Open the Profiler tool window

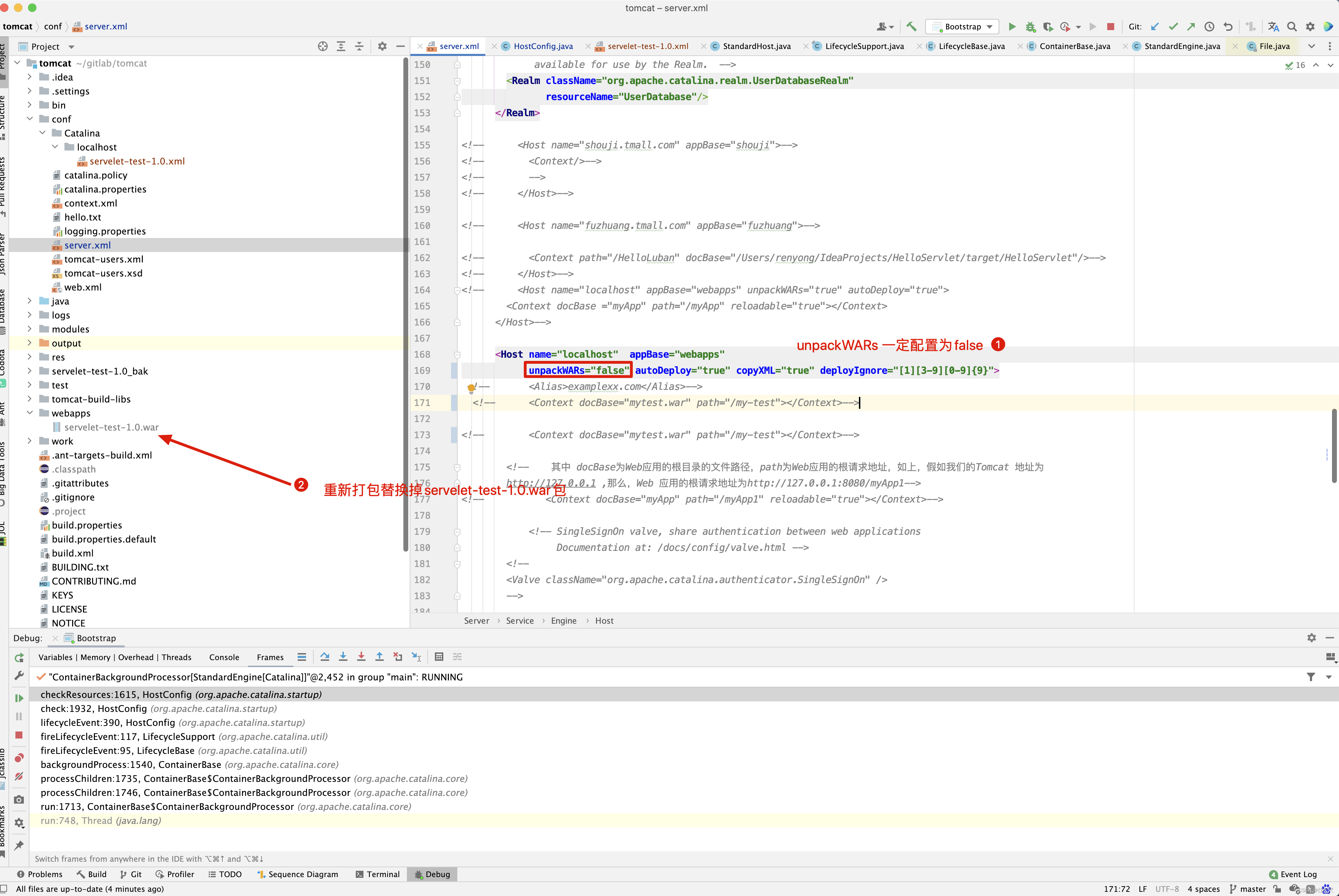(174, 874)
